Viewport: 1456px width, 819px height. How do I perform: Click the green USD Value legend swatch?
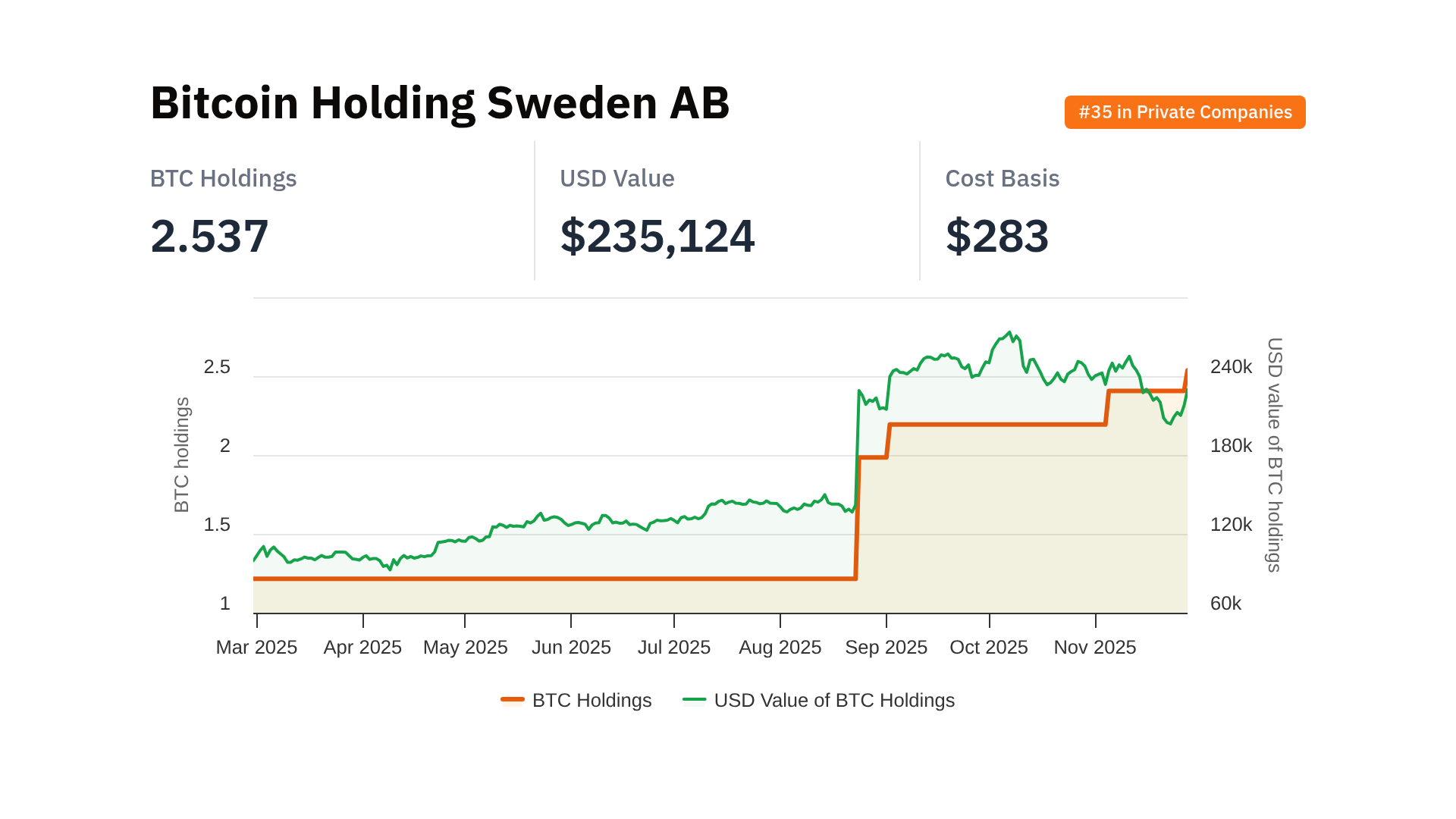point(694,699)
